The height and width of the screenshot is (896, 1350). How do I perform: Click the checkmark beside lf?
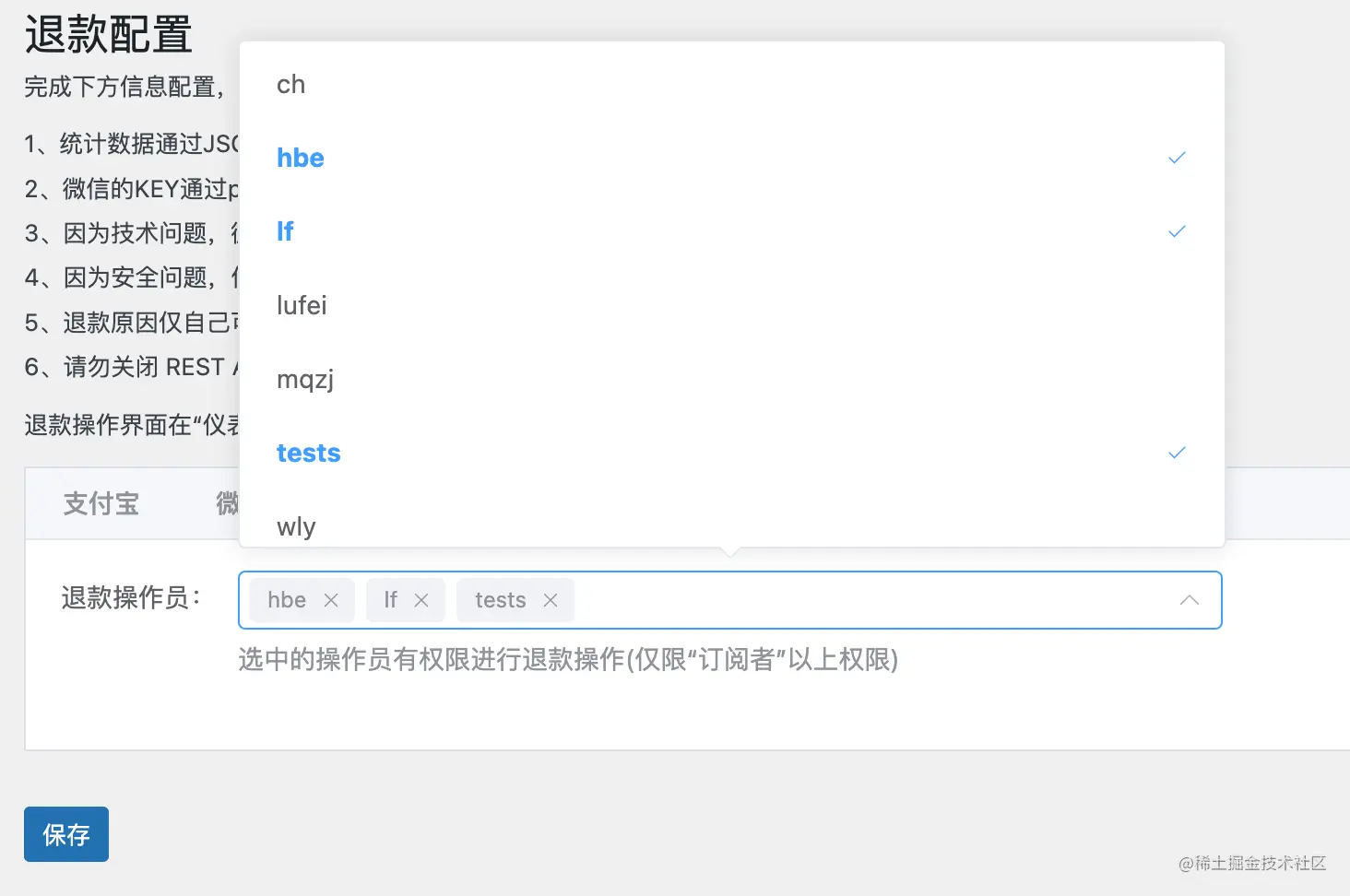(x=1177, y=231)
